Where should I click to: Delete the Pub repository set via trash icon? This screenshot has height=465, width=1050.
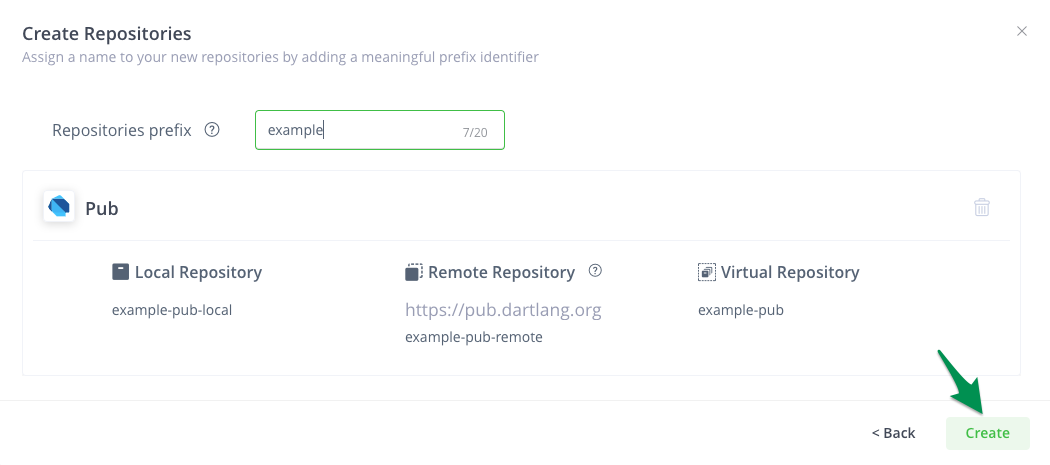pyautogui.click(x=982, y=207)
